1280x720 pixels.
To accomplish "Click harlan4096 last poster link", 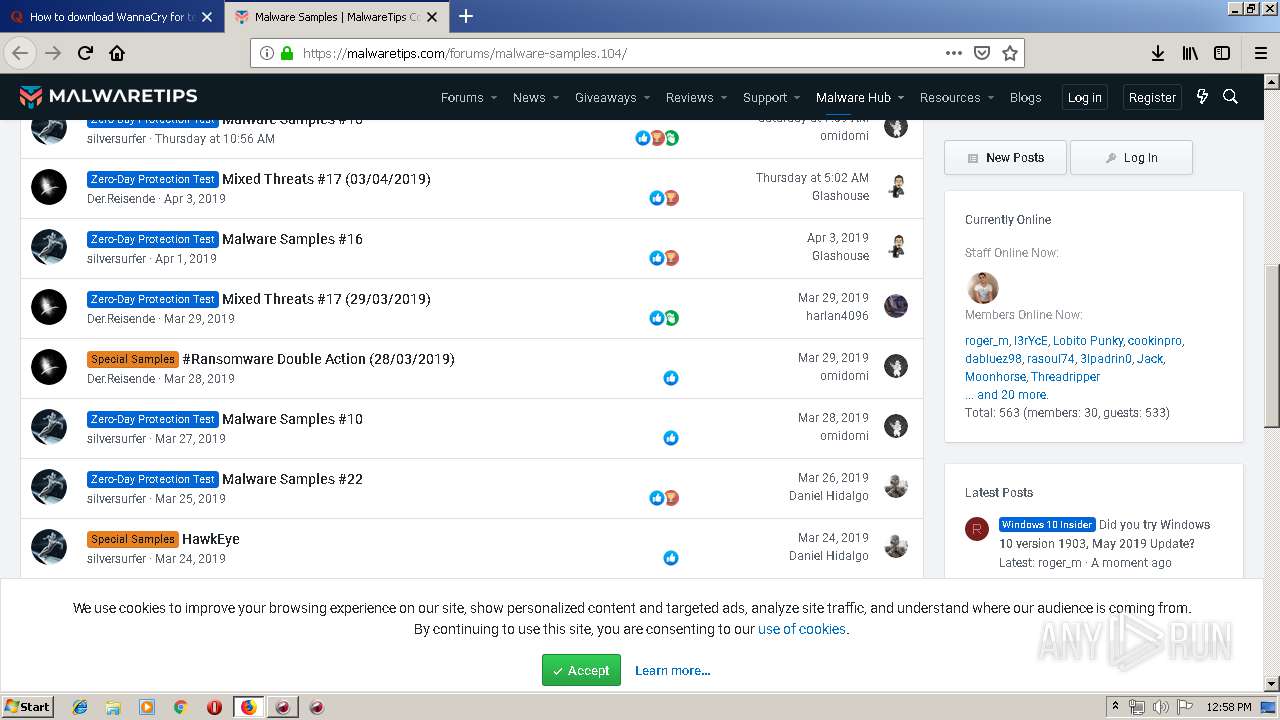I will point(837,316).
